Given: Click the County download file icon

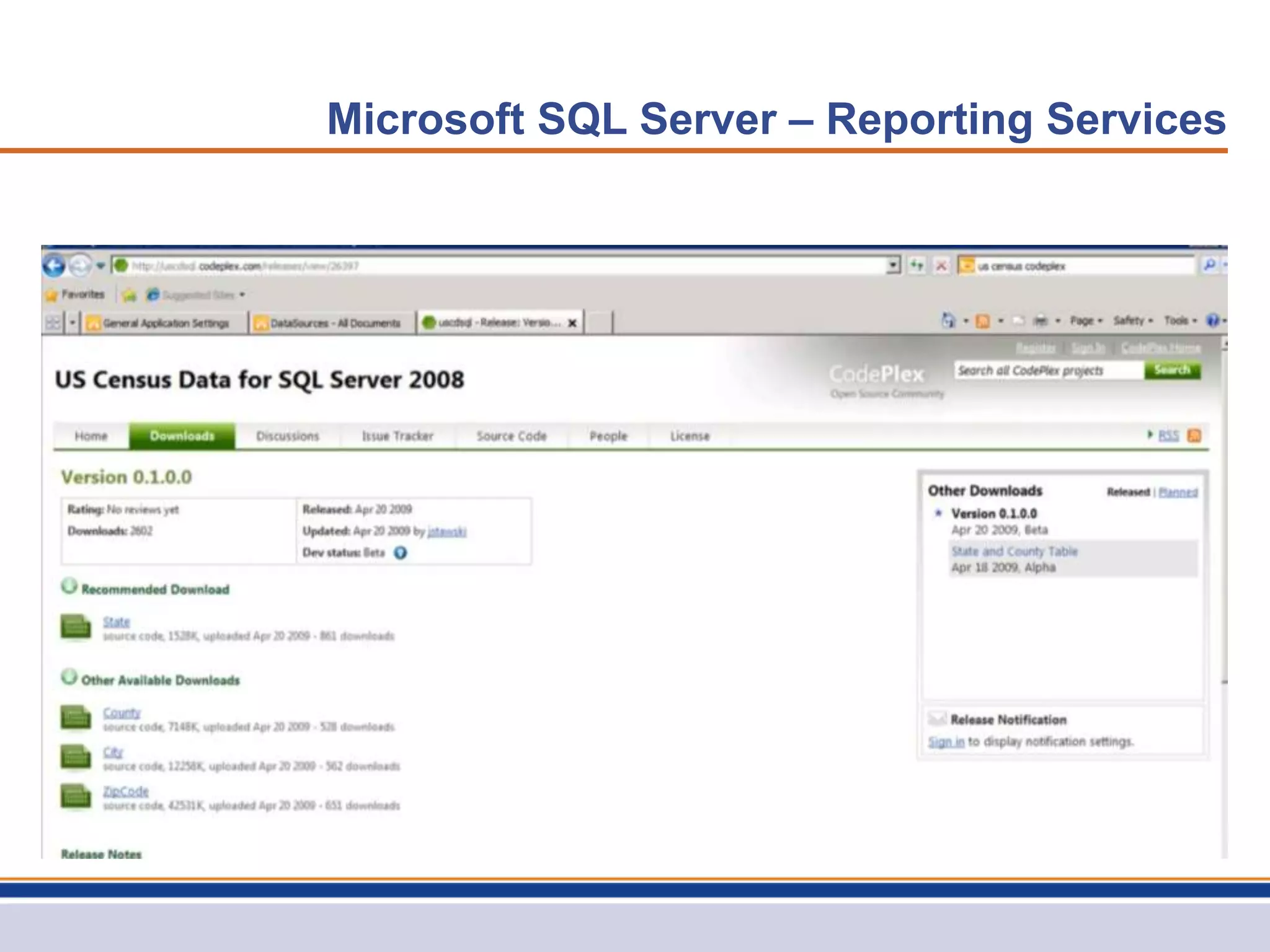Looking at the screenshot, I should pos(76,718).
